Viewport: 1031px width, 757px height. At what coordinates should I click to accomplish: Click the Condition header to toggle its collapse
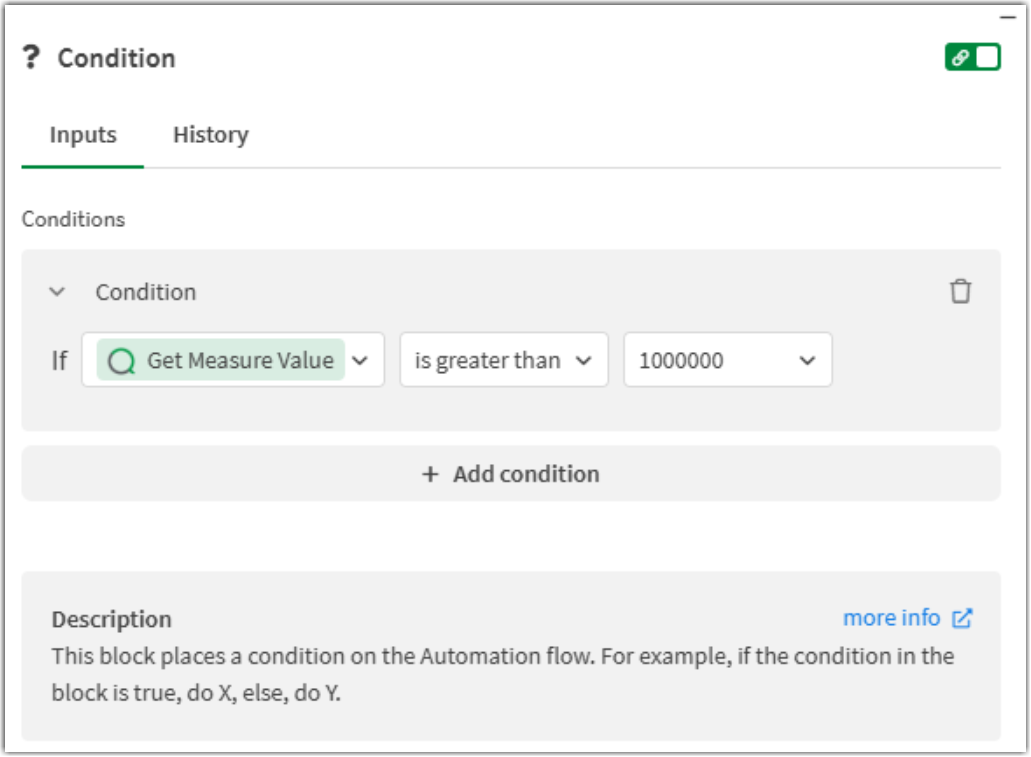(146, 291)
